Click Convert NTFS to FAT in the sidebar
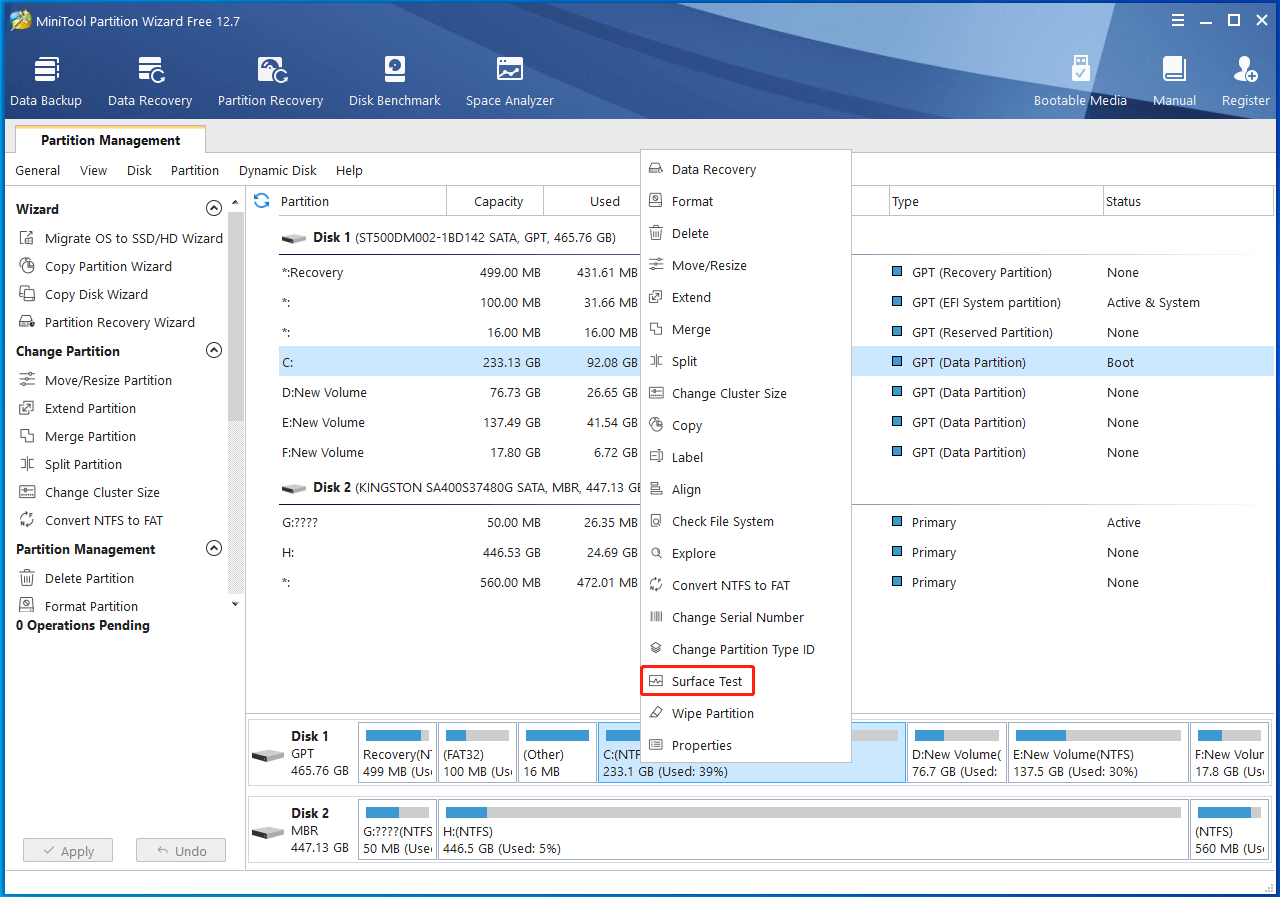This screenshot has width=1280, height=897. [91, 520]
